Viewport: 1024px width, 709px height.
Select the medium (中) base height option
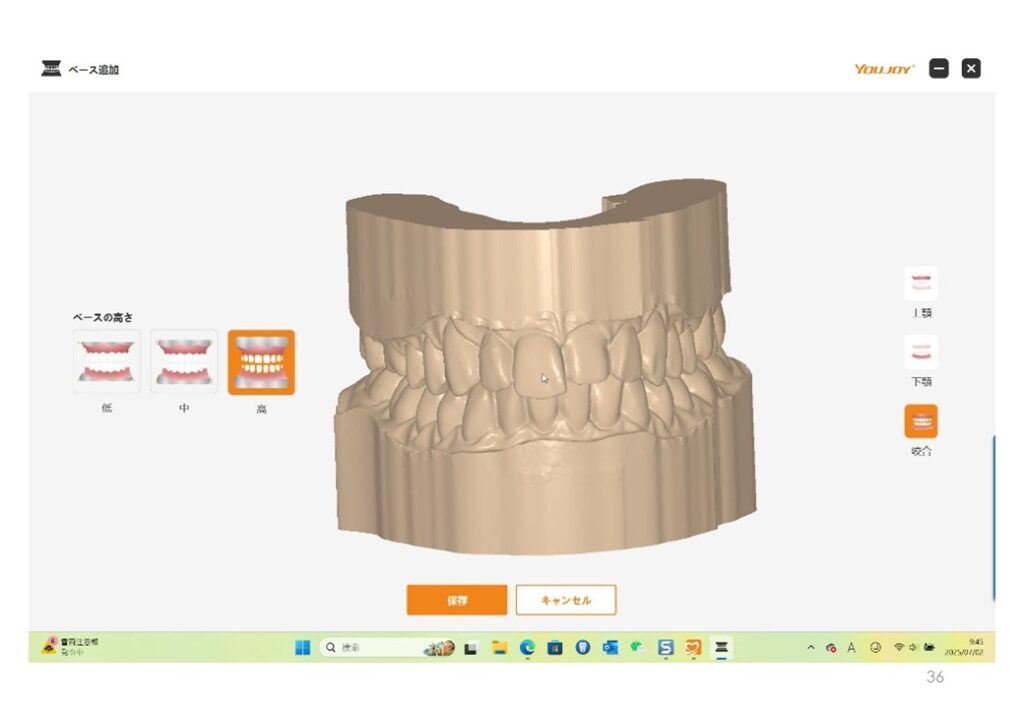tap(184, 362)
